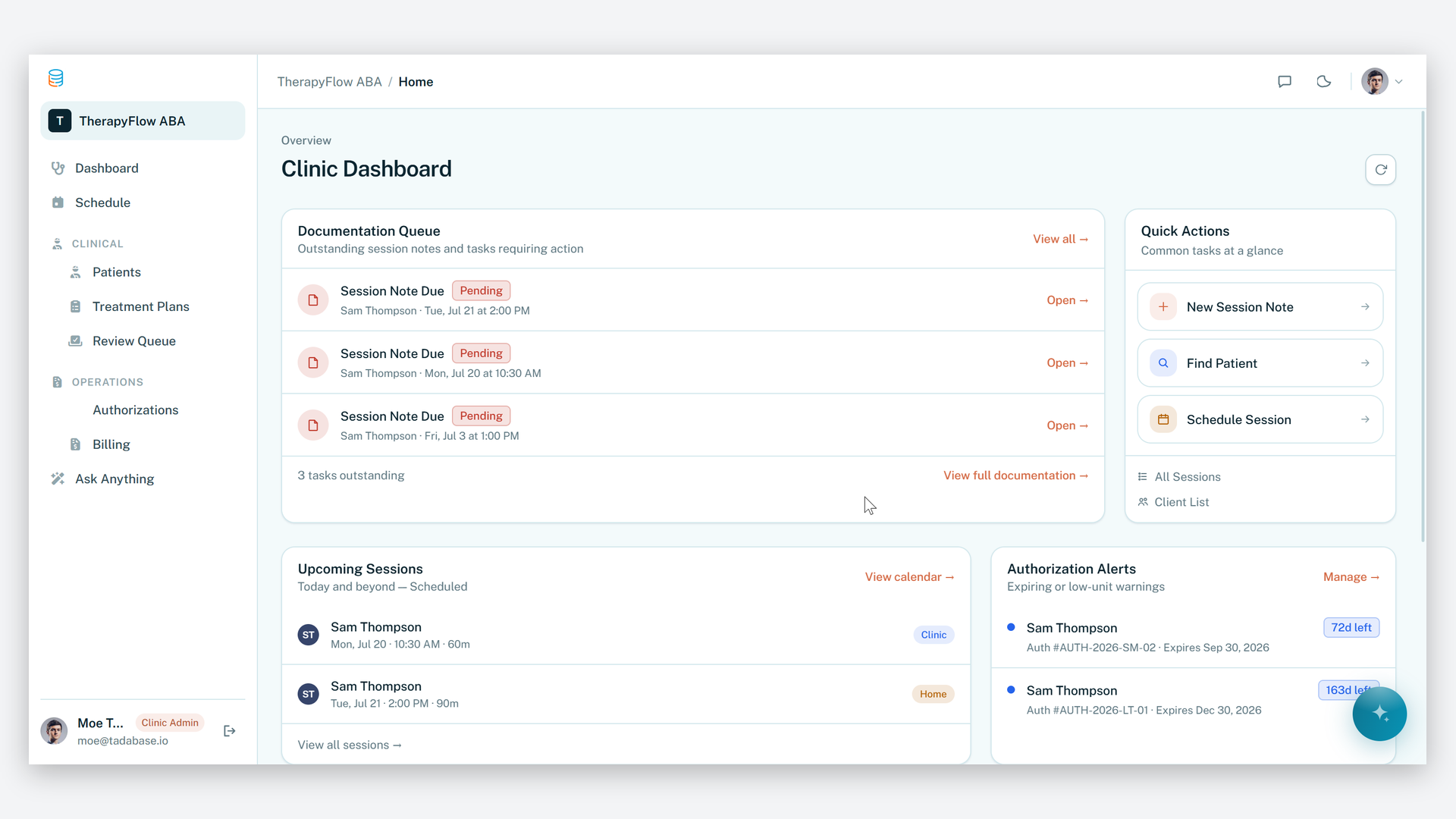This screenshot has width=1456, height=819.
Task: Click the page vertical scrollbar
Action: click(1423, 326)
